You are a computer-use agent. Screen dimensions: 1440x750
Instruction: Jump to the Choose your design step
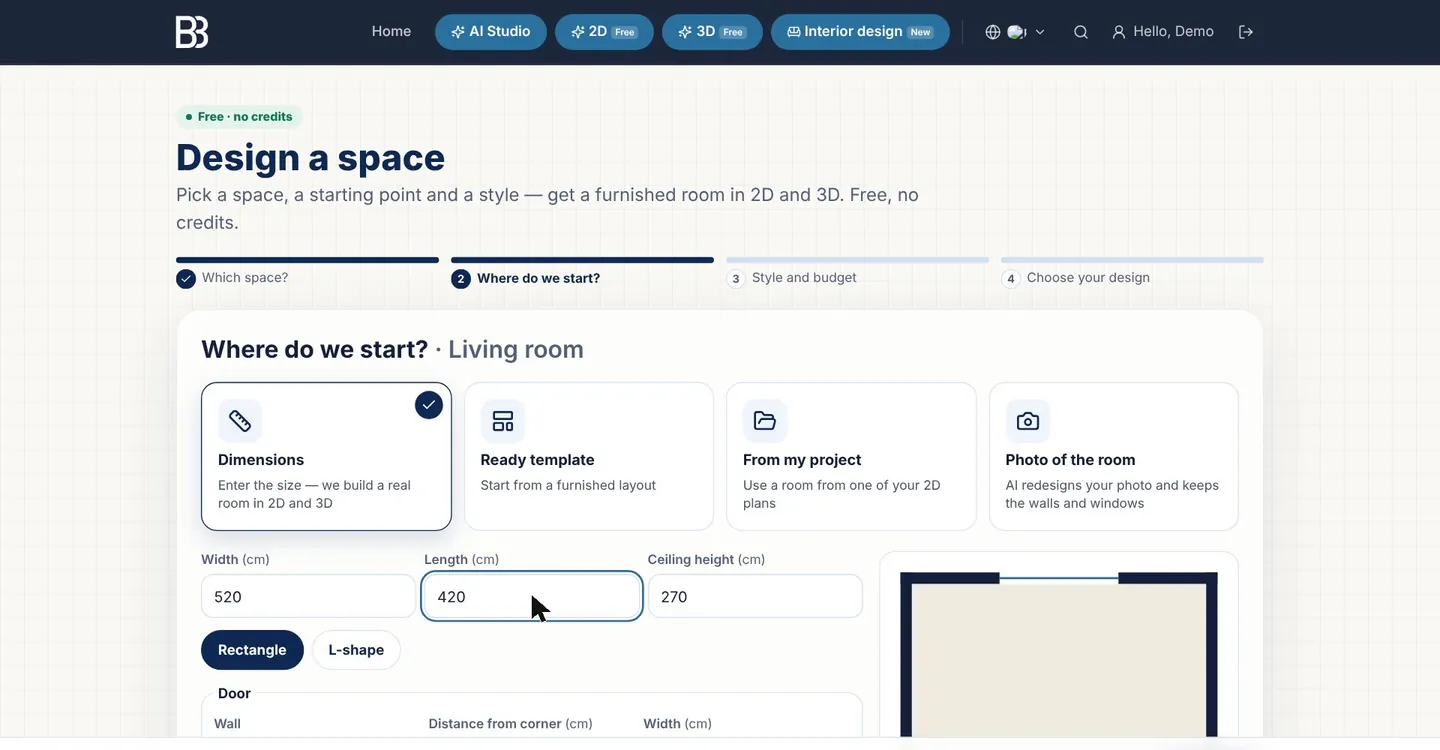[x=1132, y=273]
